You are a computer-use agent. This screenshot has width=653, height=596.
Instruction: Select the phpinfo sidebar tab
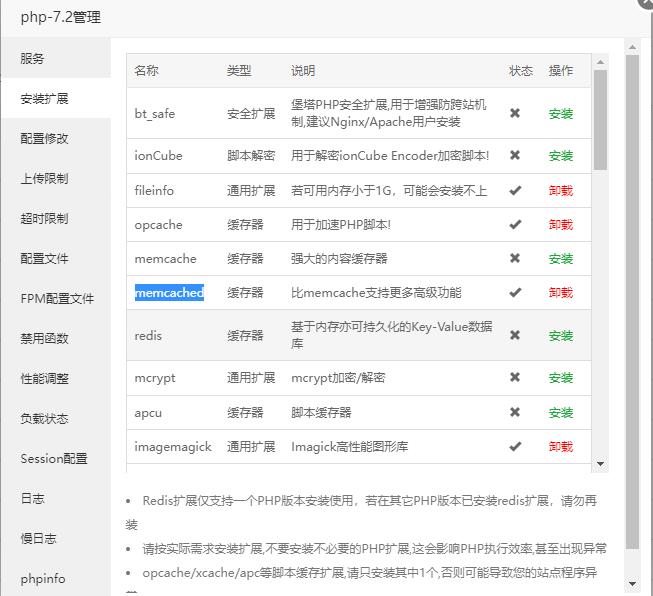coord(43,579)
